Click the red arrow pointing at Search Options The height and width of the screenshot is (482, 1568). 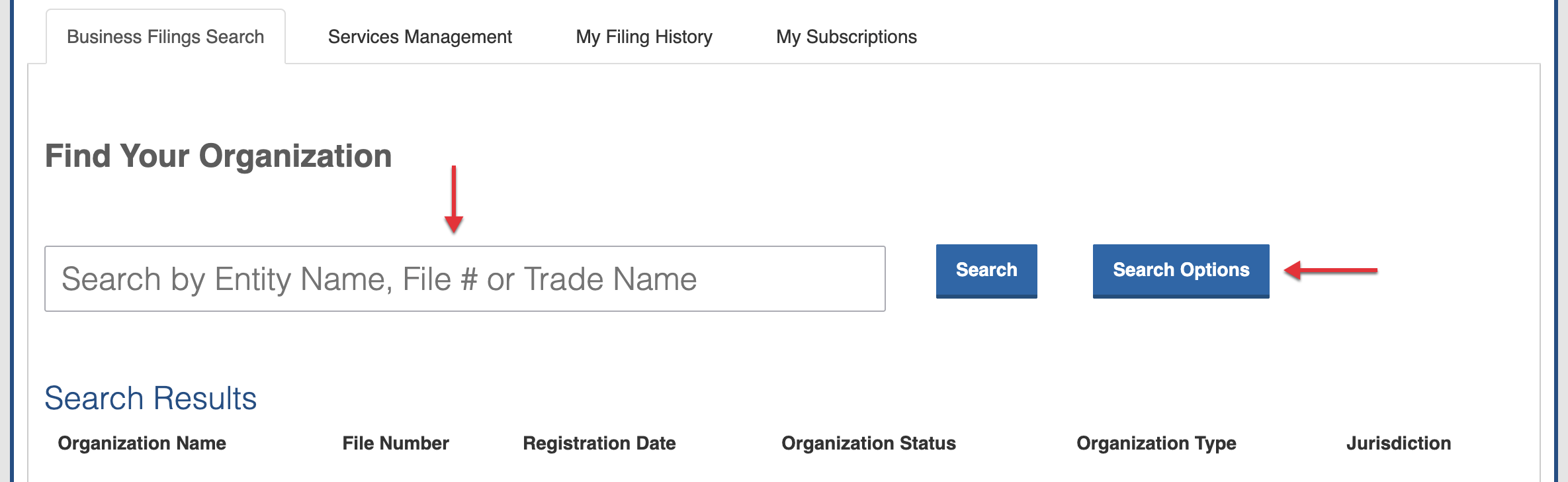point(1330,270)
